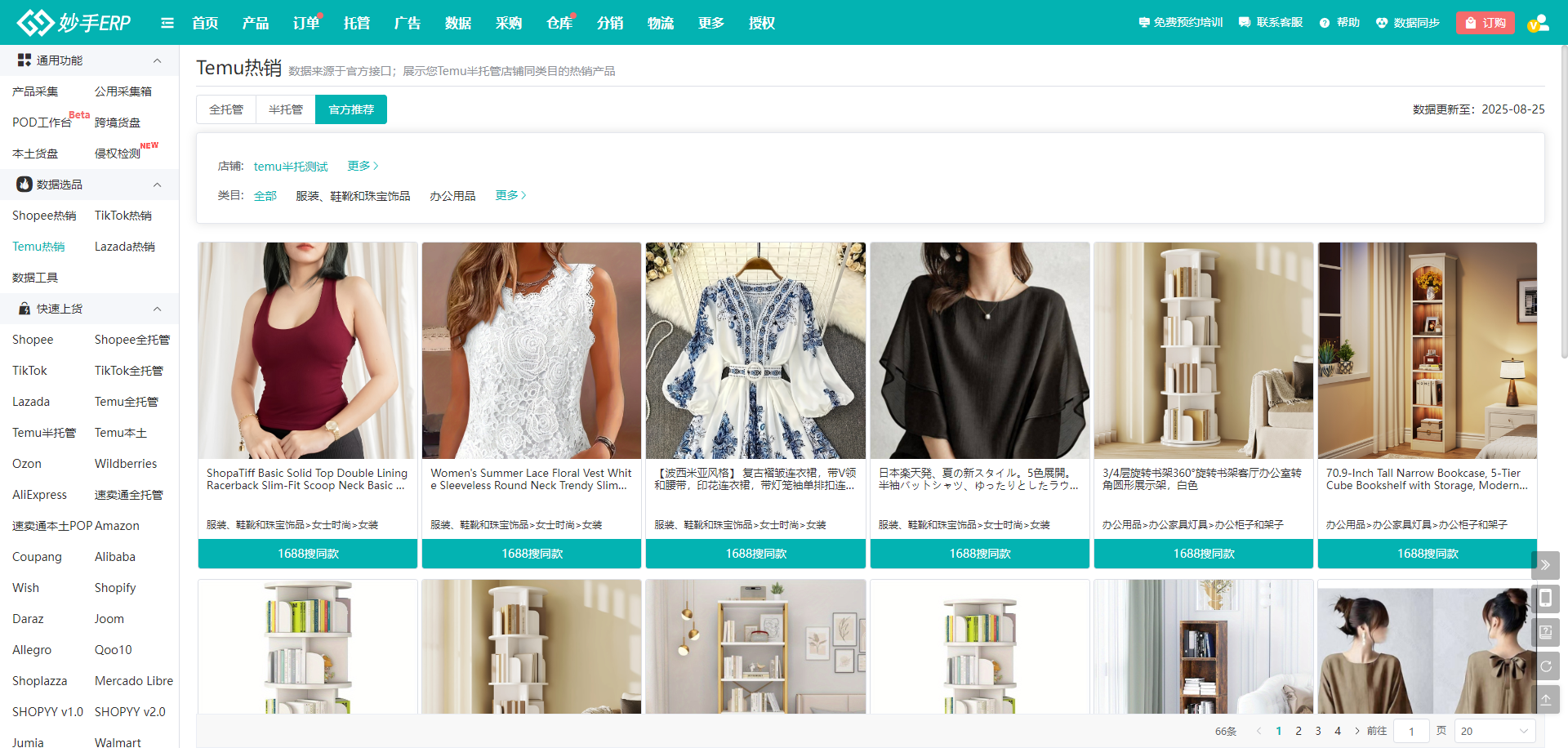
Task: Switch to the 全托管 tab
Action: click(x=226, y=109)
